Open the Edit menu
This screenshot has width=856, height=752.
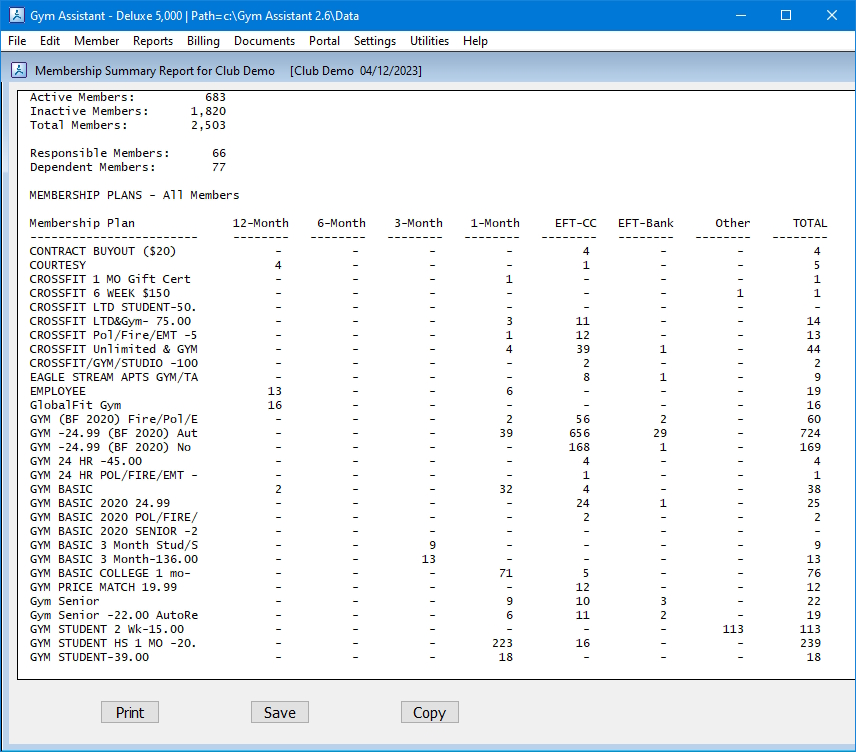click(50, 41)
